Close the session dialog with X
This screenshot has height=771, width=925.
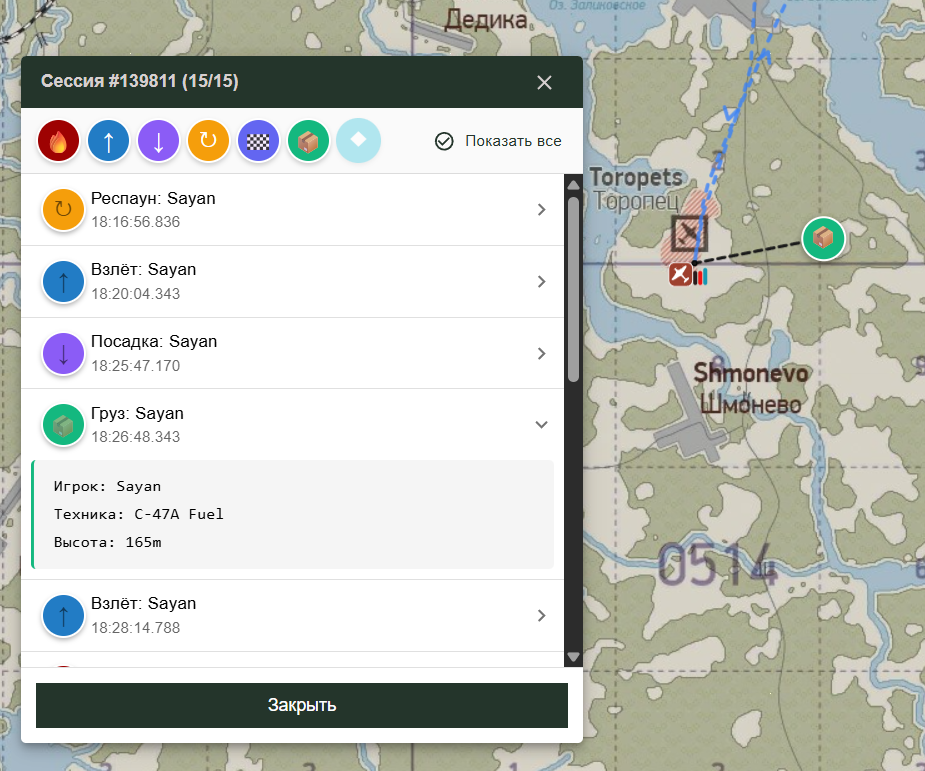point(544,82)
